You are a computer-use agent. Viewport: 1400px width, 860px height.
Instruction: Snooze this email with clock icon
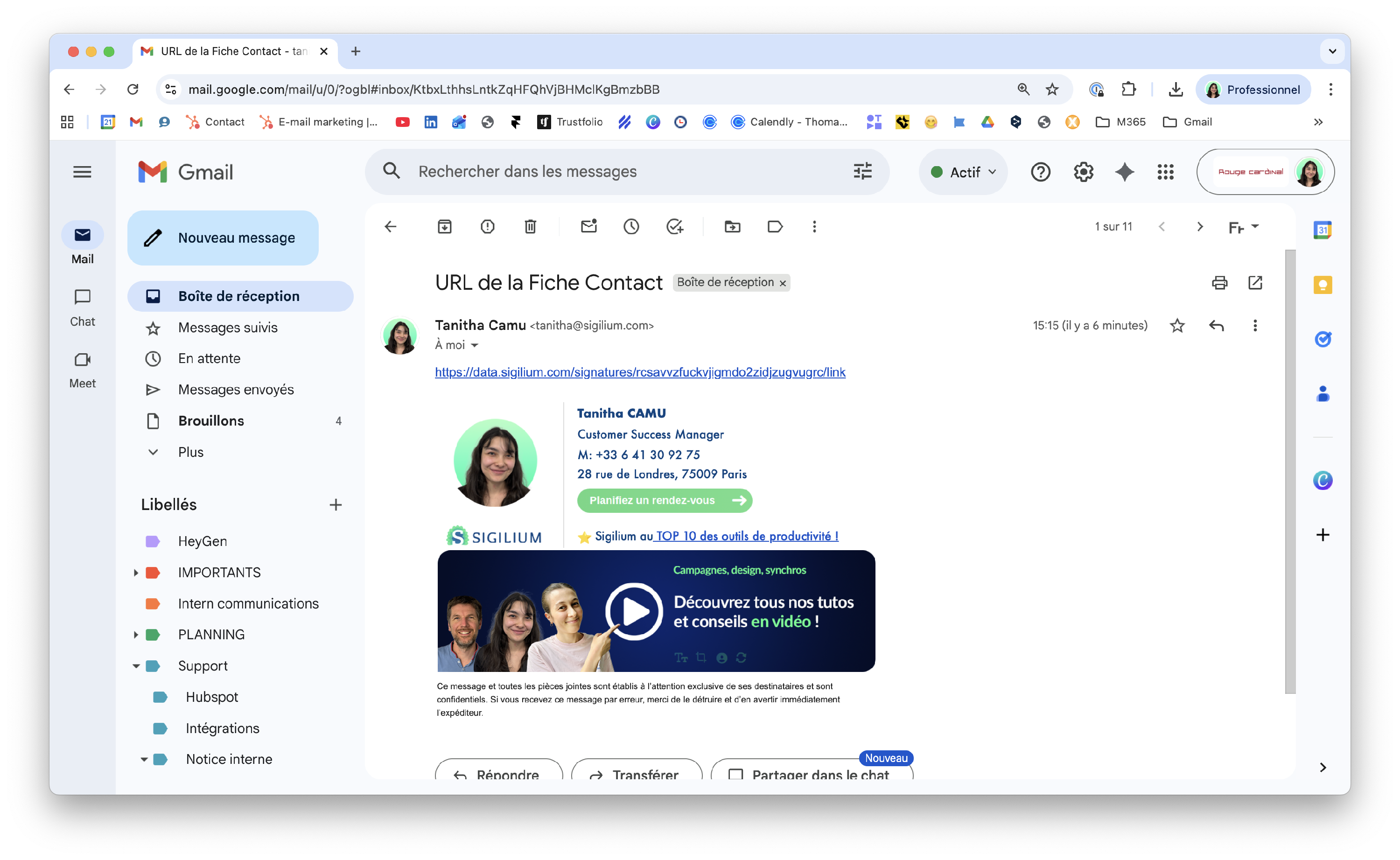(x=631, y=227)
